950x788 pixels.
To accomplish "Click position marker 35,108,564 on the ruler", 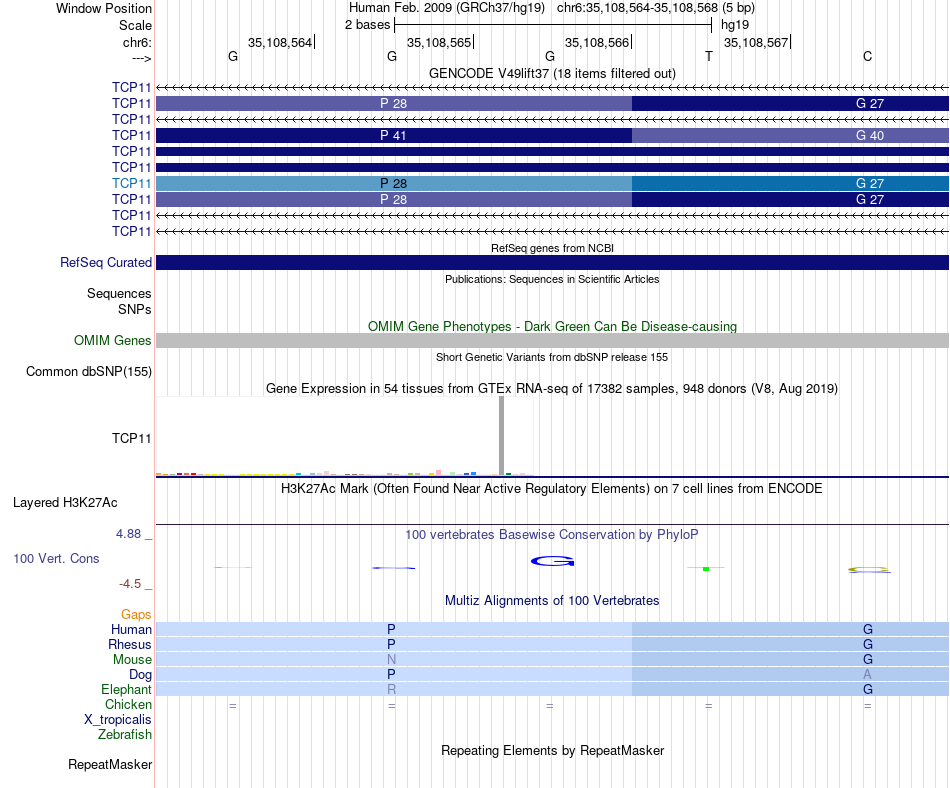I will click(x=280, y=42).
